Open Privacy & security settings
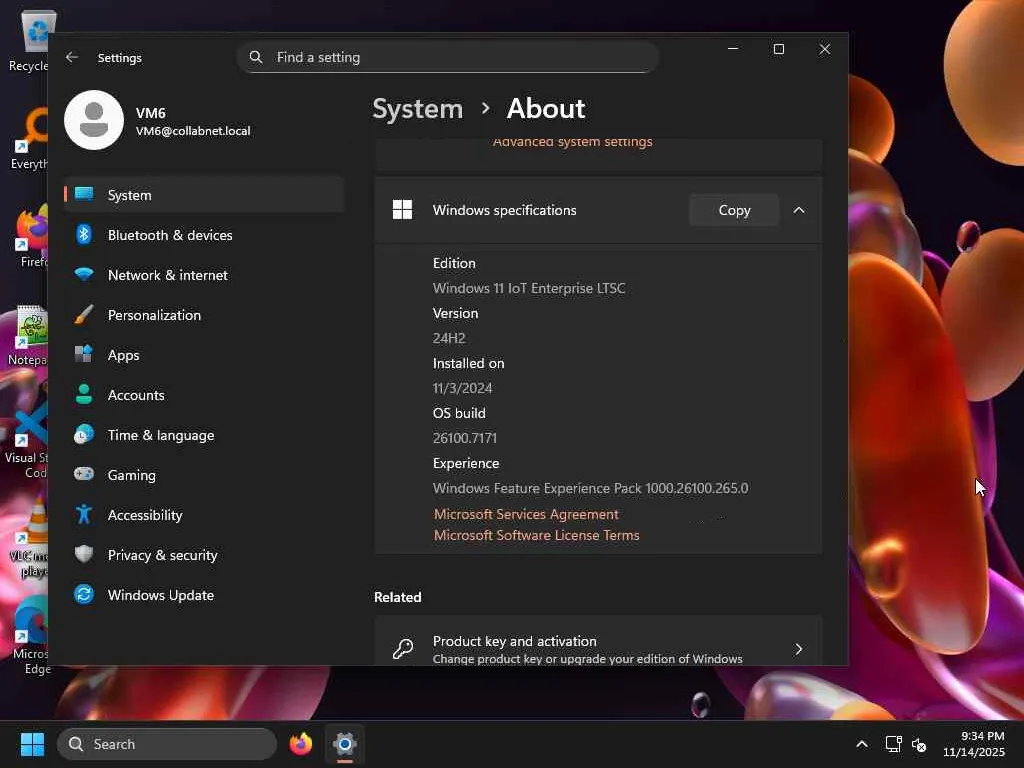 (x=204, y=555)
